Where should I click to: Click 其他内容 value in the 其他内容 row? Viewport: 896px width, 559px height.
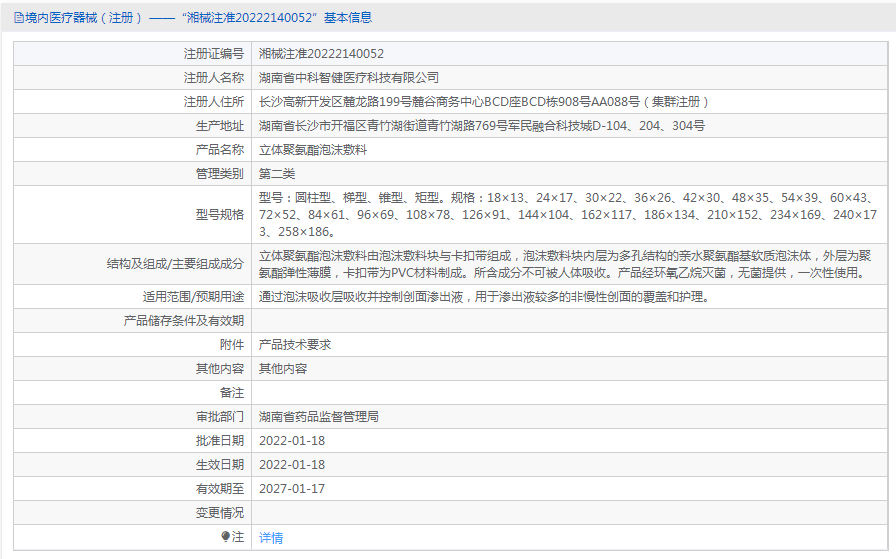tap(283, 369)
